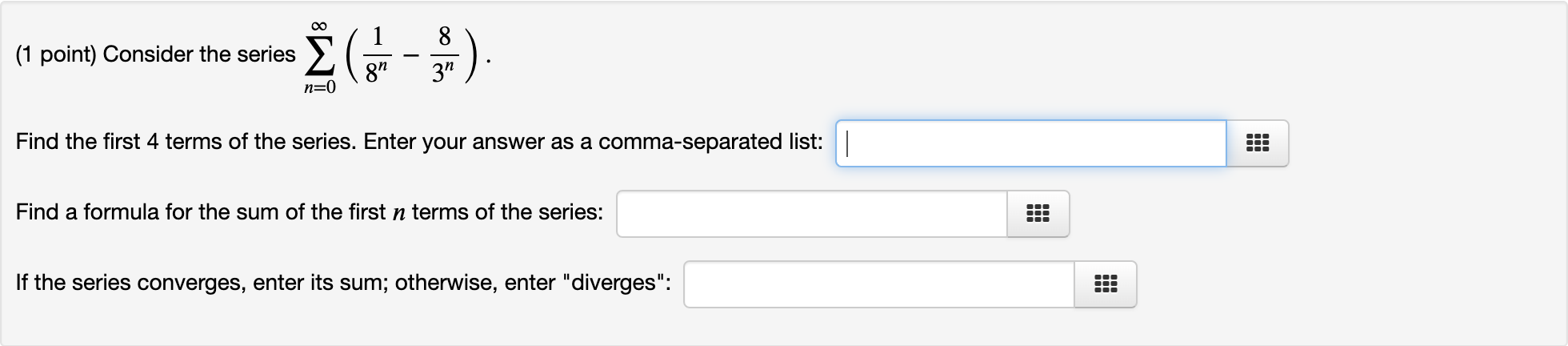Click the "(1 point)" label text
Image resolution: width=1568 pixels, height=346 pixels.
click(56, 54)
